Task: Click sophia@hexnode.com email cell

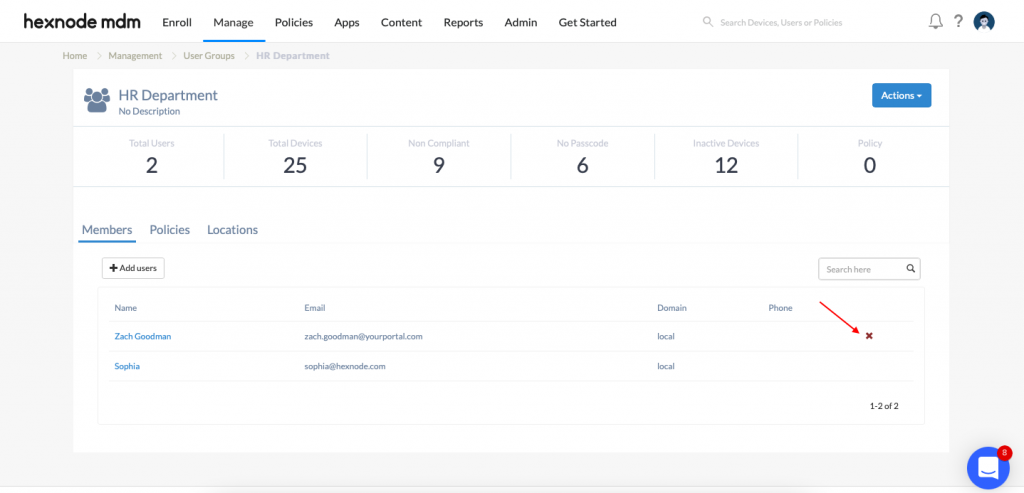Action: point(345,366)
